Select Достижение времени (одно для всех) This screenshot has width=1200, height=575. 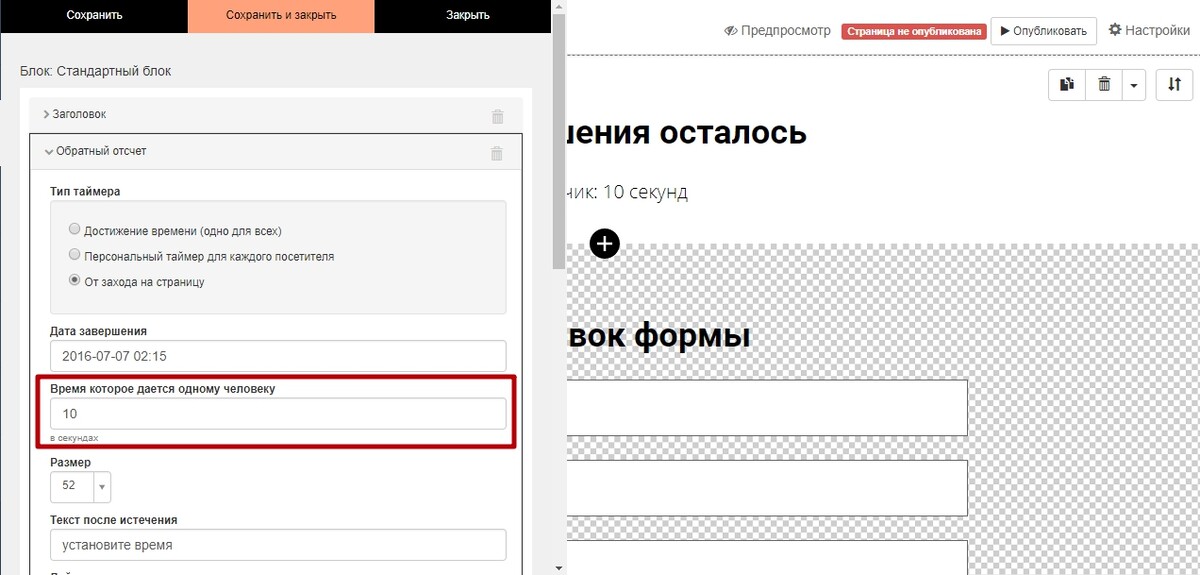74,229
